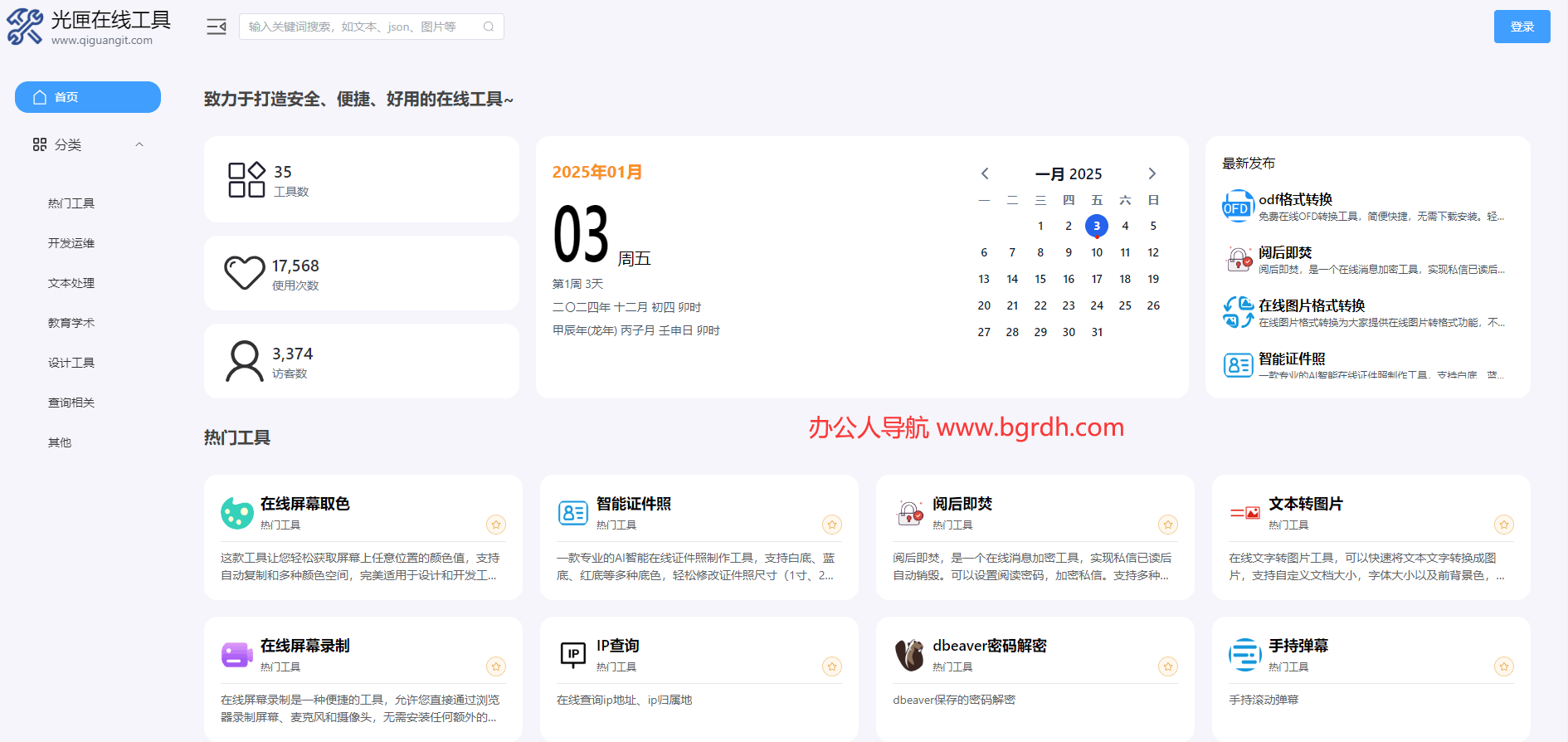Focus the keyword search input field
This screenshot has height=742, width=1568.
[361, 27]
